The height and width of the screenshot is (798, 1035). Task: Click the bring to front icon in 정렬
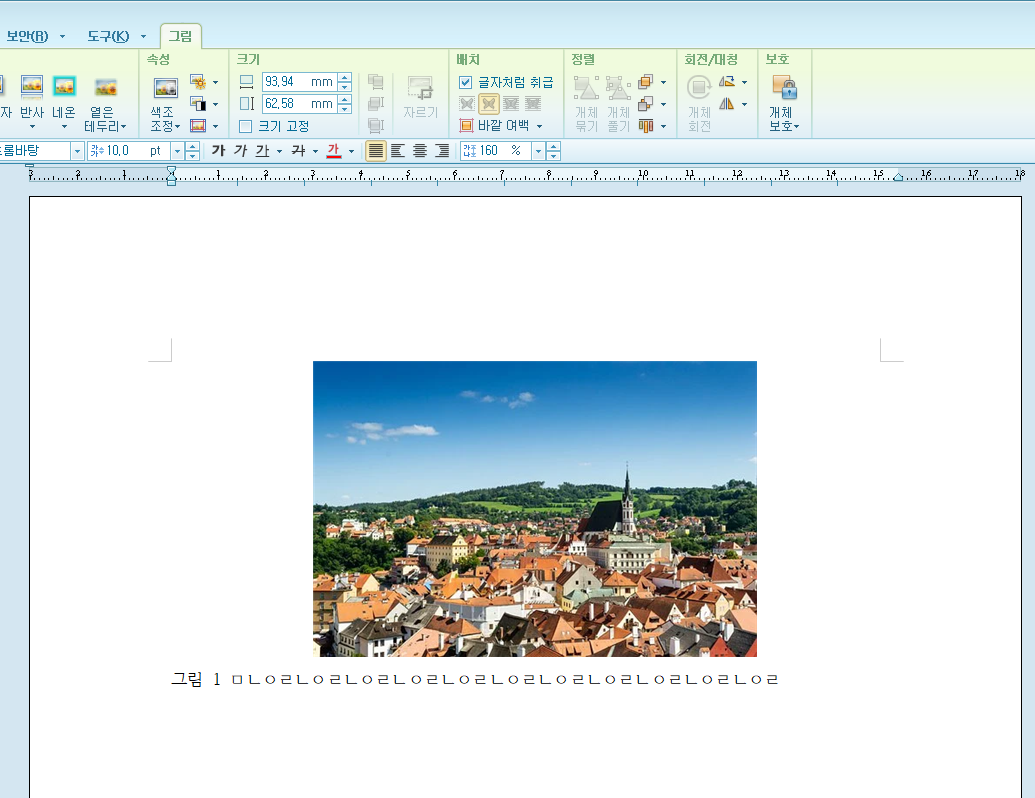click(x=646, y=82)
